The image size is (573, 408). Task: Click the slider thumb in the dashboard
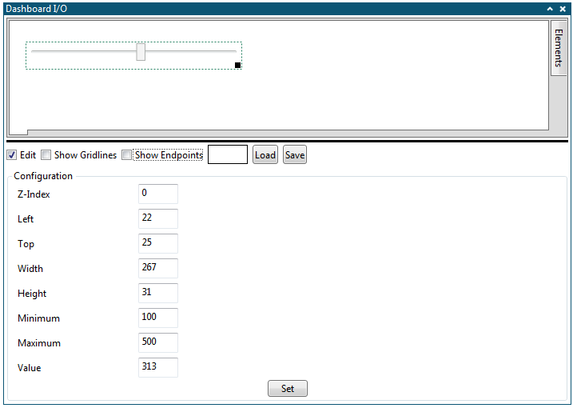click(141, 52)
